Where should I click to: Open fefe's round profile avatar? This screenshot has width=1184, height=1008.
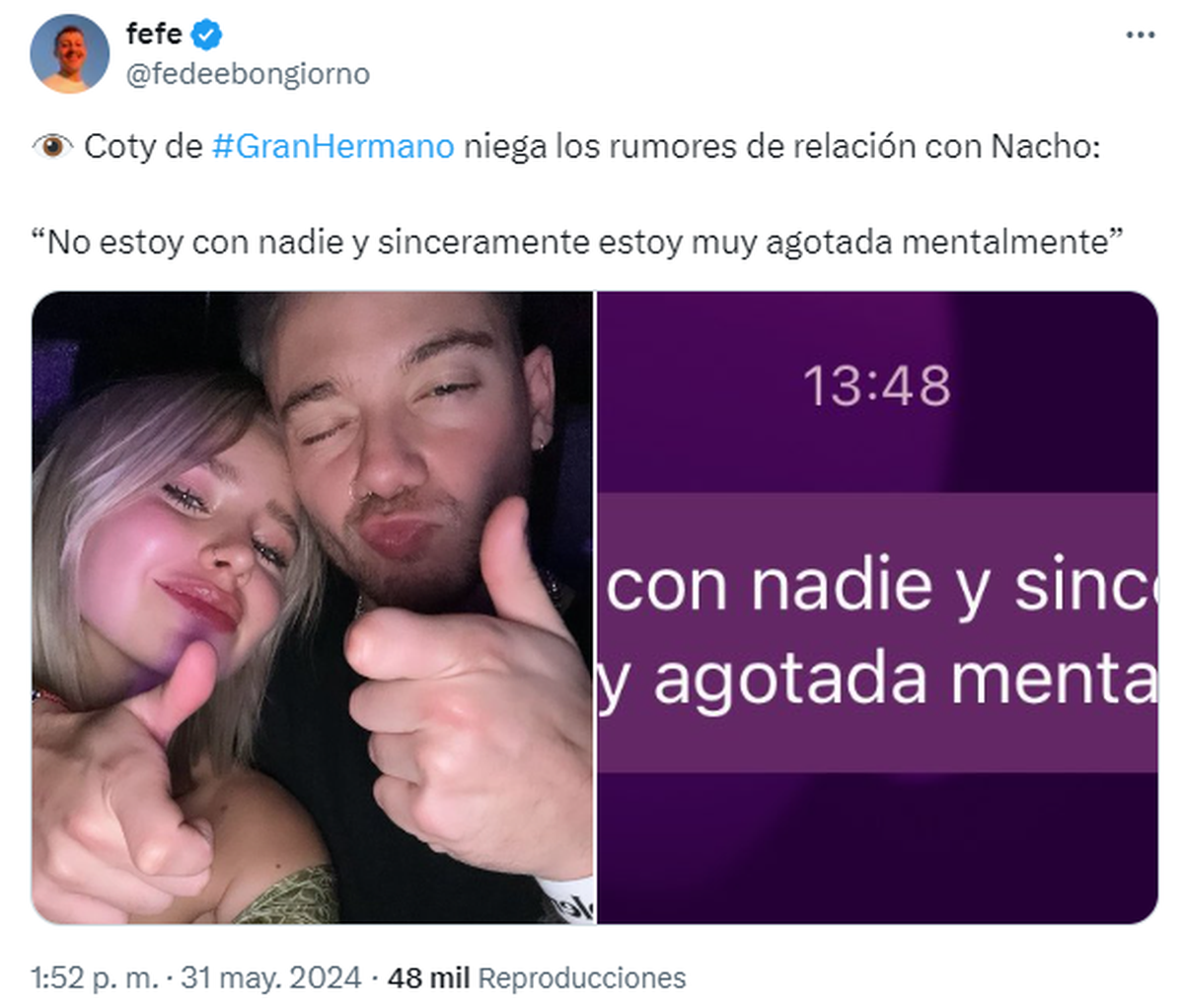pos(70,53)
